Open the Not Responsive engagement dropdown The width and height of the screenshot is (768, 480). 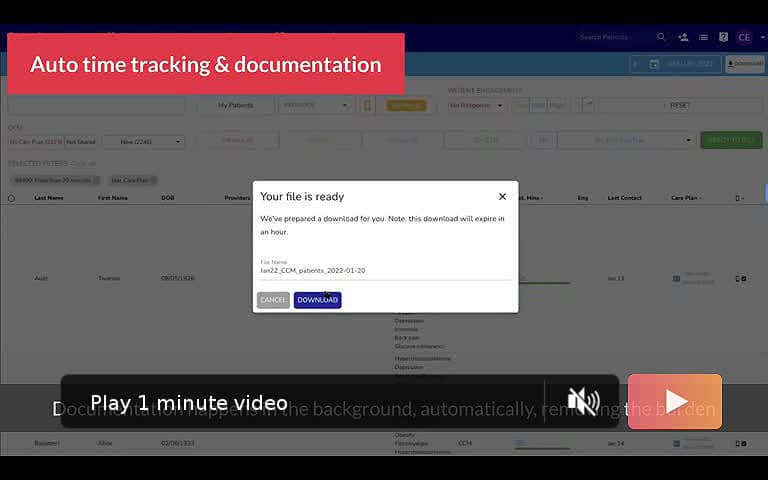(x=476, y=105)
